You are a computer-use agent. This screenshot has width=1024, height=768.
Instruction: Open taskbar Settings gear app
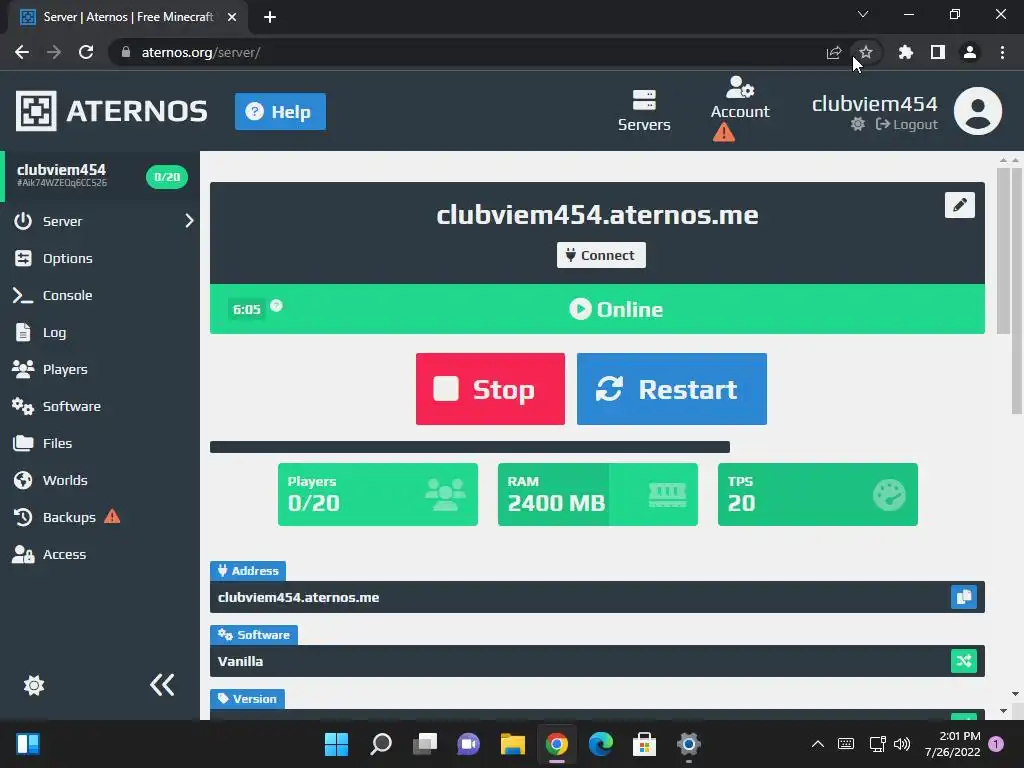(x=688, y=744)
